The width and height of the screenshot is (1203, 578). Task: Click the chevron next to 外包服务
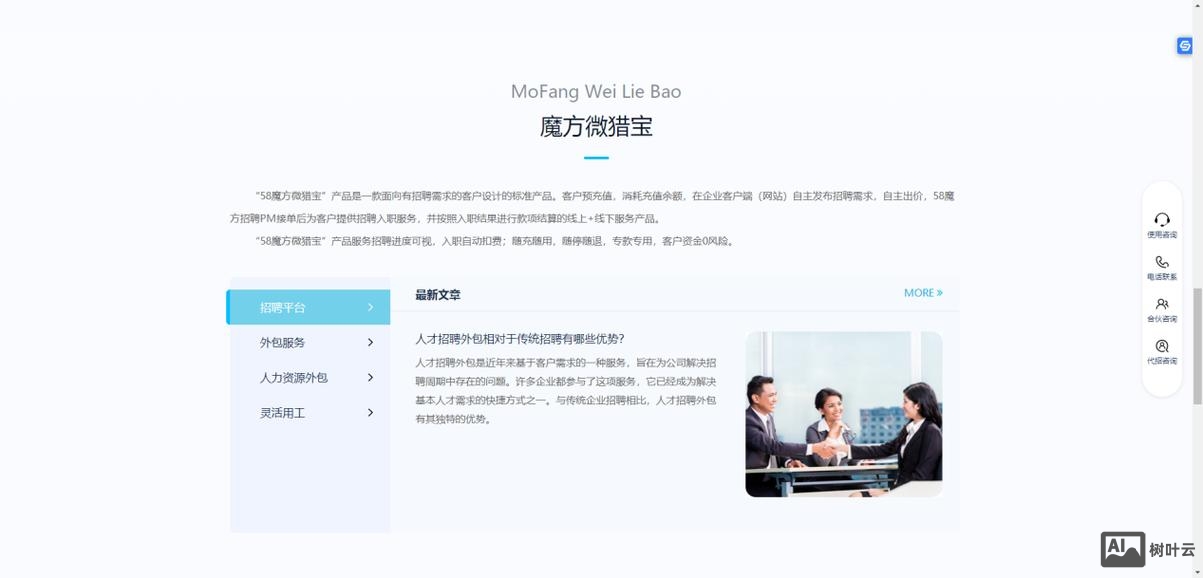coord(370,342)
